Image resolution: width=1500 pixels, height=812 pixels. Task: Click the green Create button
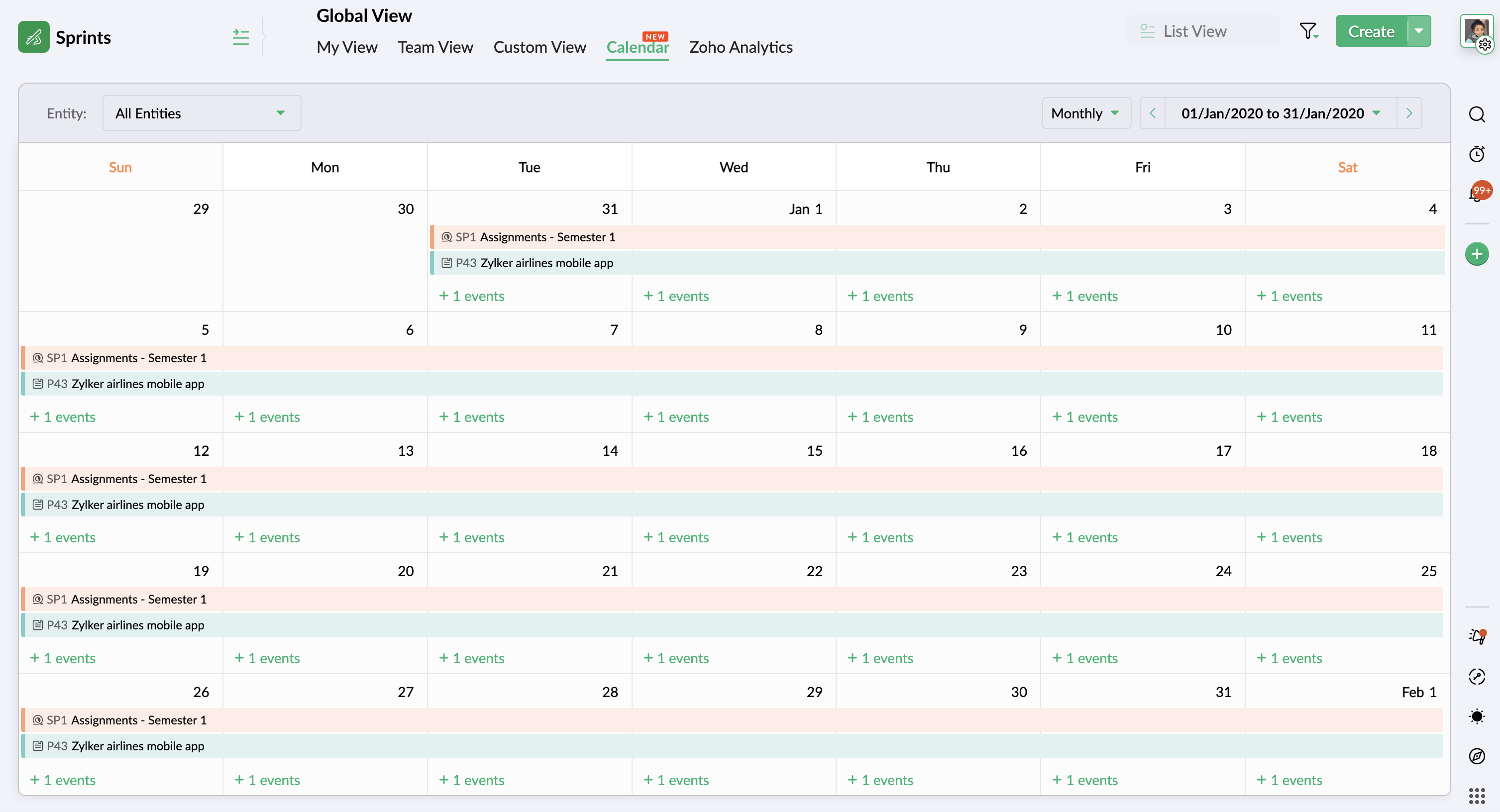pos(1371,31)
